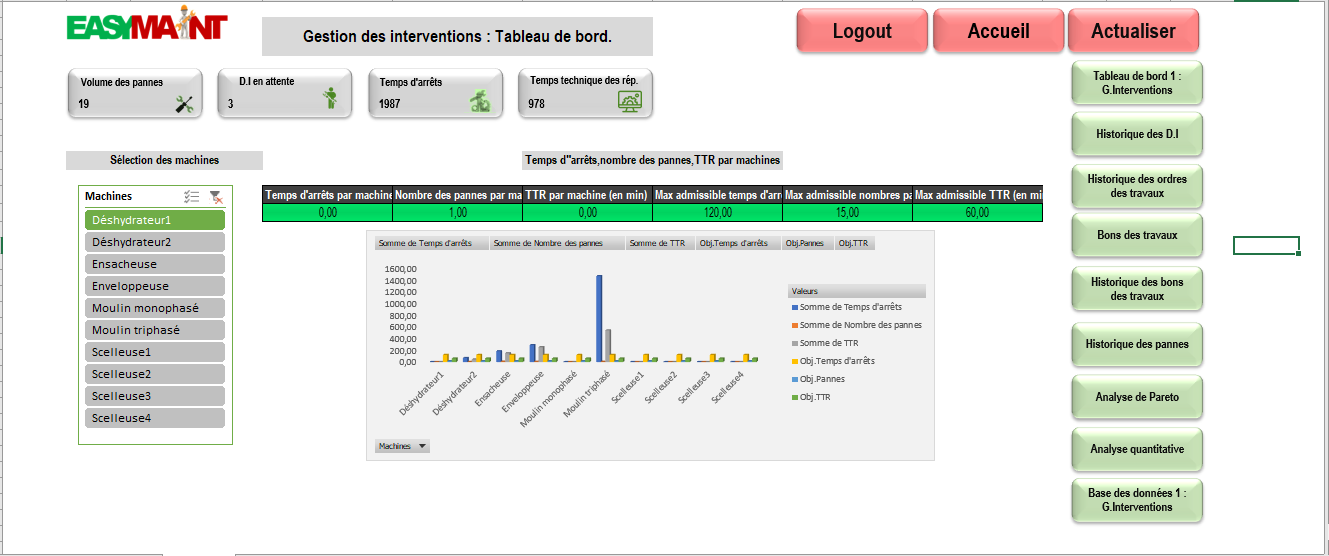Clear the Machines slicer filter
The height and width of the screenshot is (556, 1329).
pos(216,197)
